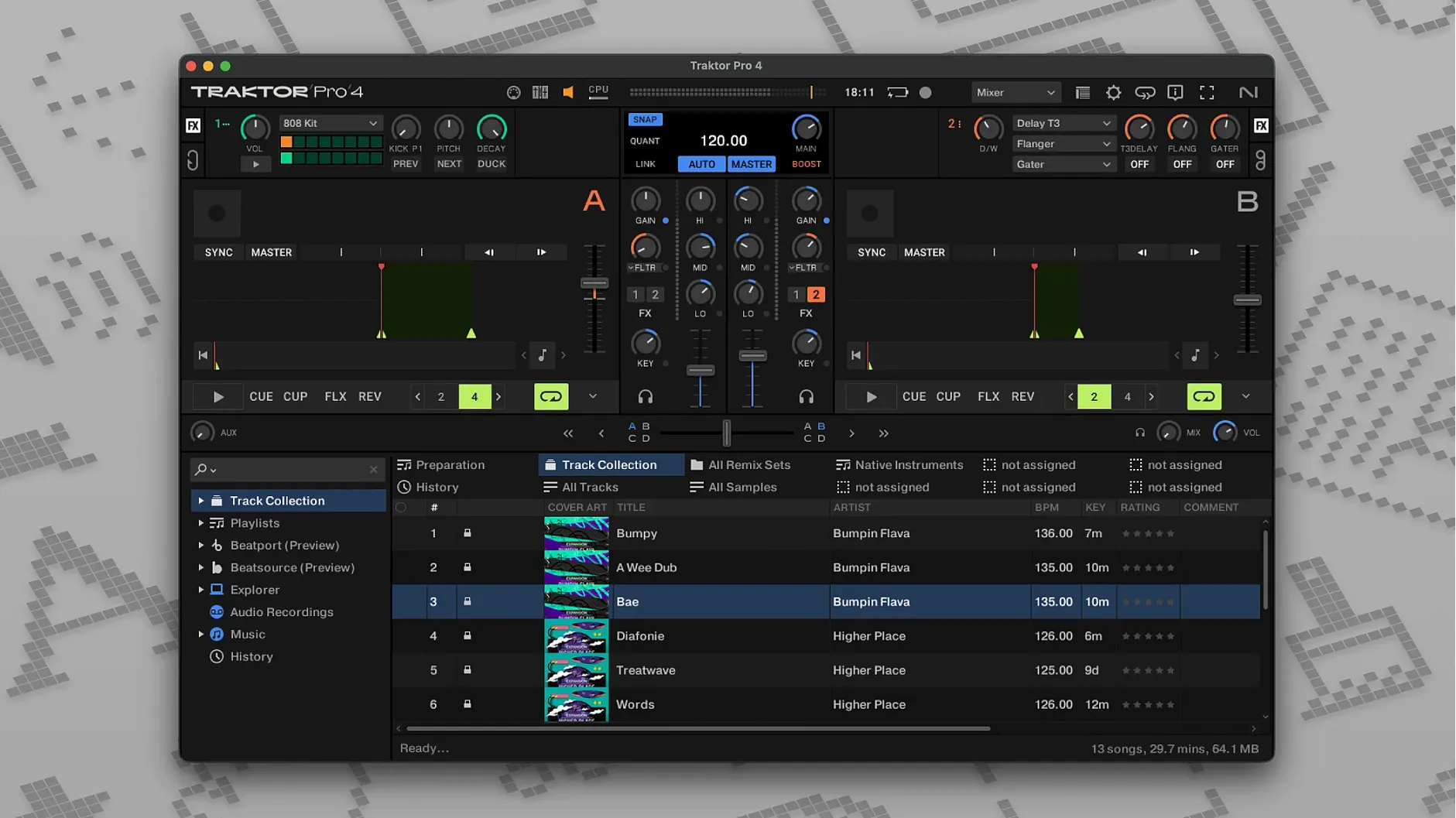
Task: Set Deck B as MASTER
Action: [x=924, y=252]
